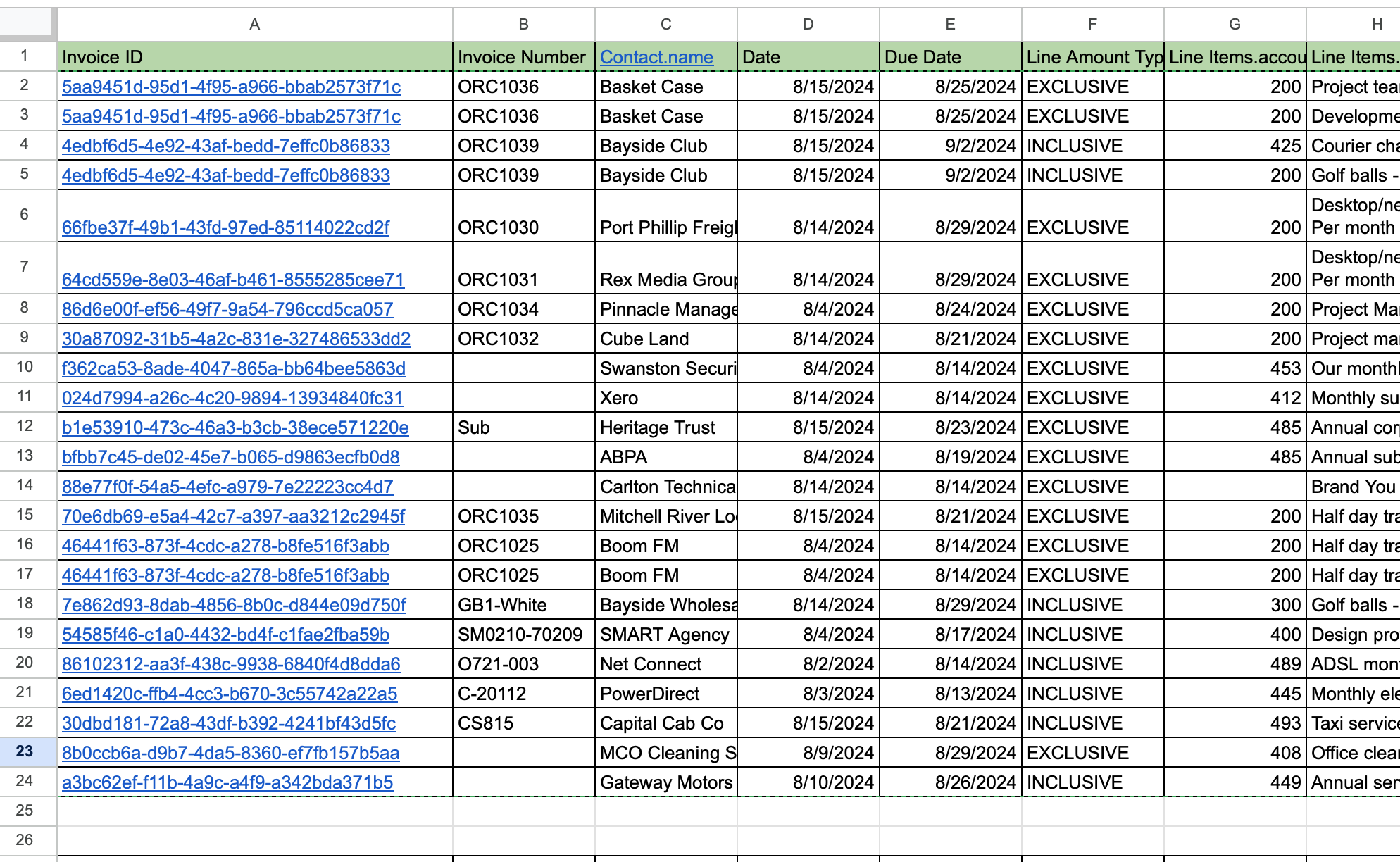Open invoice link bfbb7c45-de02-45e7-b065-d9863ecfb0d8
This screenshot has width=1400, height=862.
click(230, 457)
